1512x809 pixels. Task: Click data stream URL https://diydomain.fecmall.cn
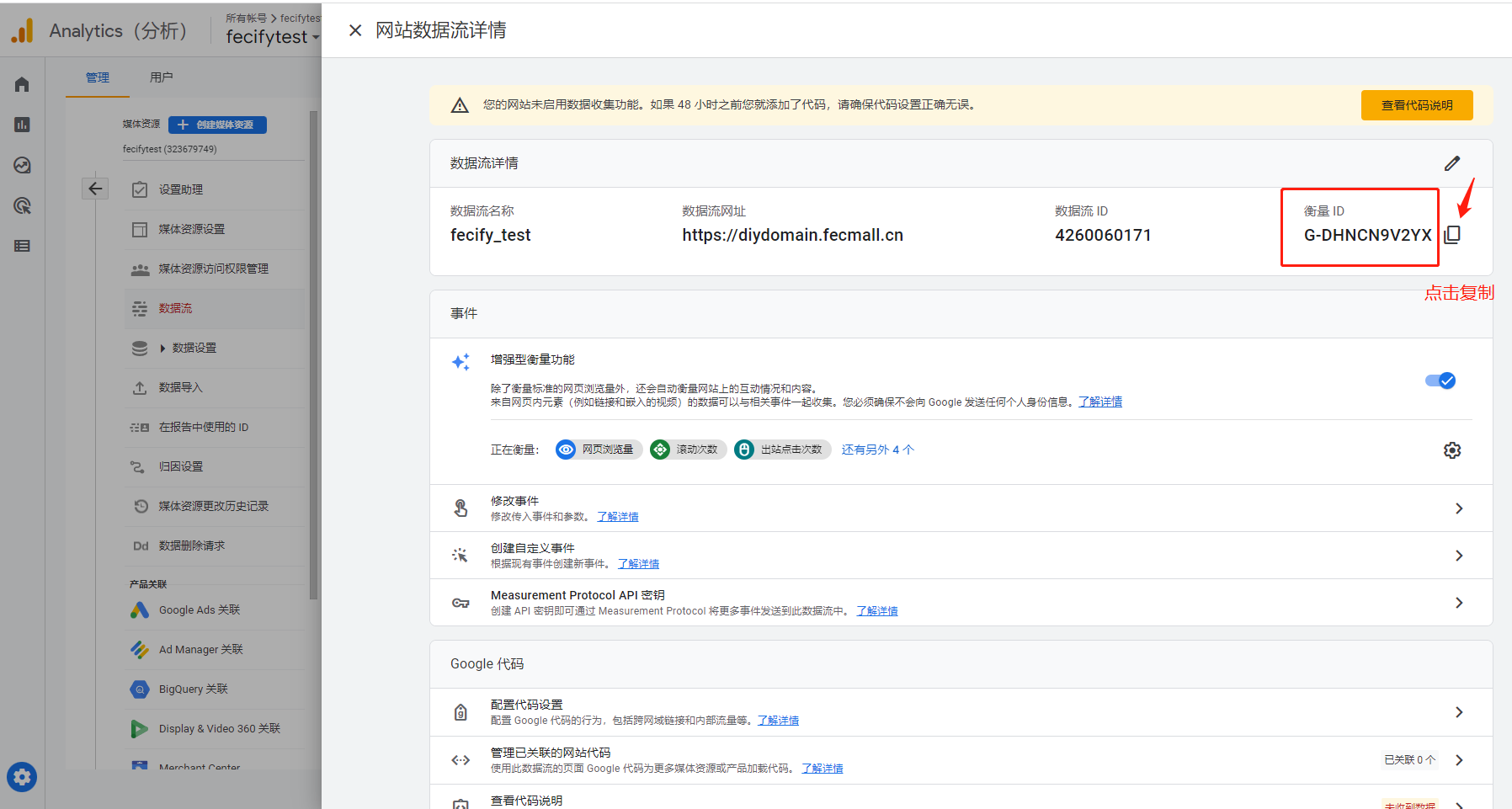(793, 235)
